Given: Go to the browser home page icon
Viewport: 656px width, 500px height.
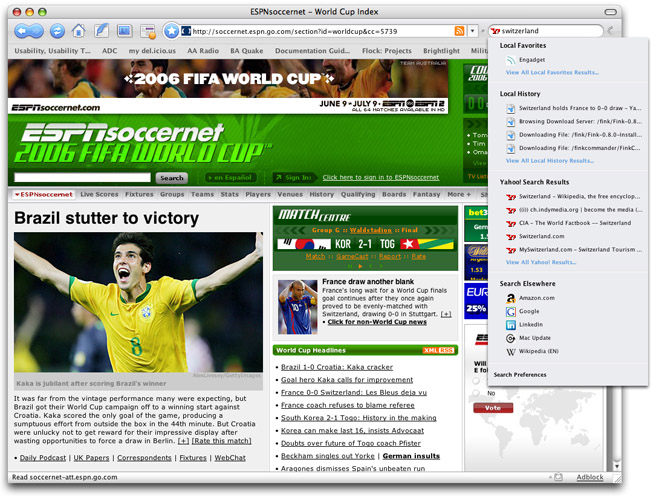Looking at the screenshot, I should click(79, 31).
